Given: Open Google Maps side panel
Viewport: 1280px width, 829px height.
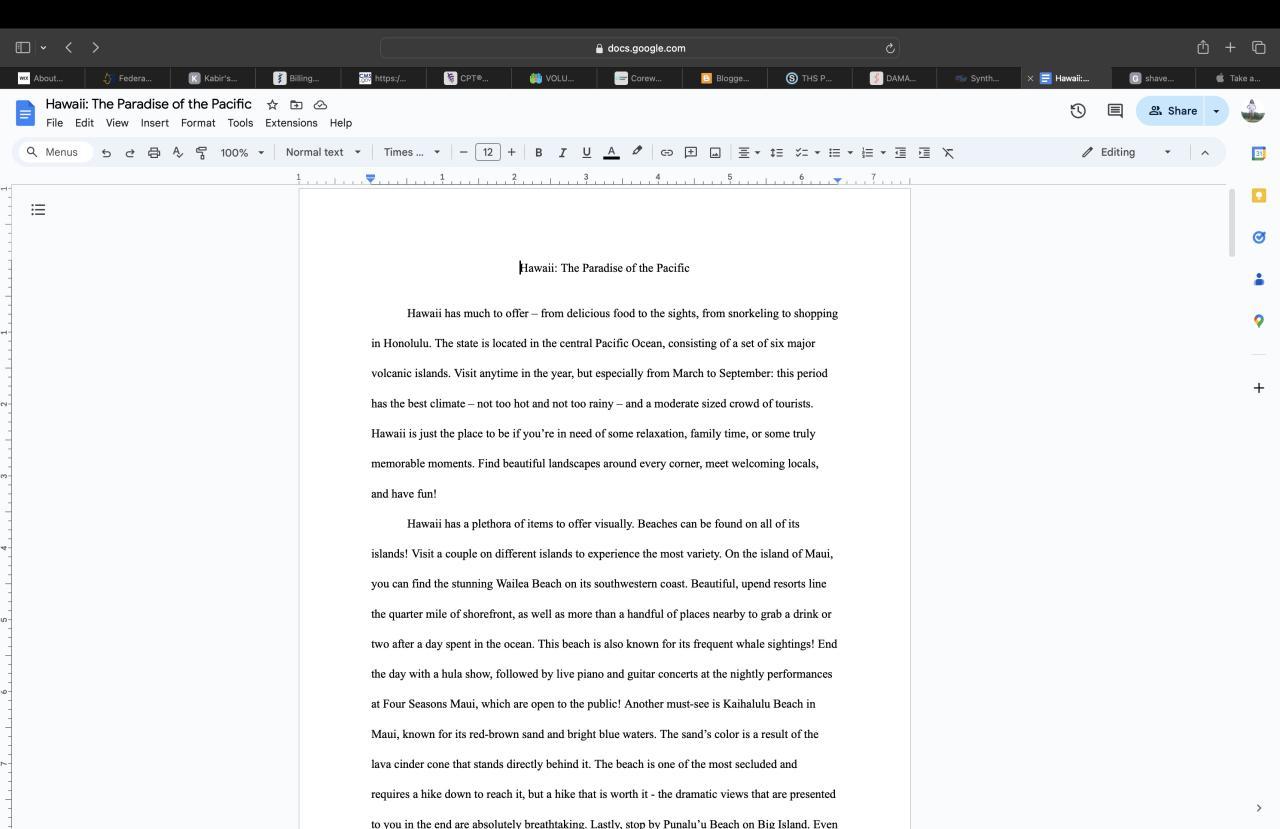Looking at the screenshot, I should (1259, 321).
